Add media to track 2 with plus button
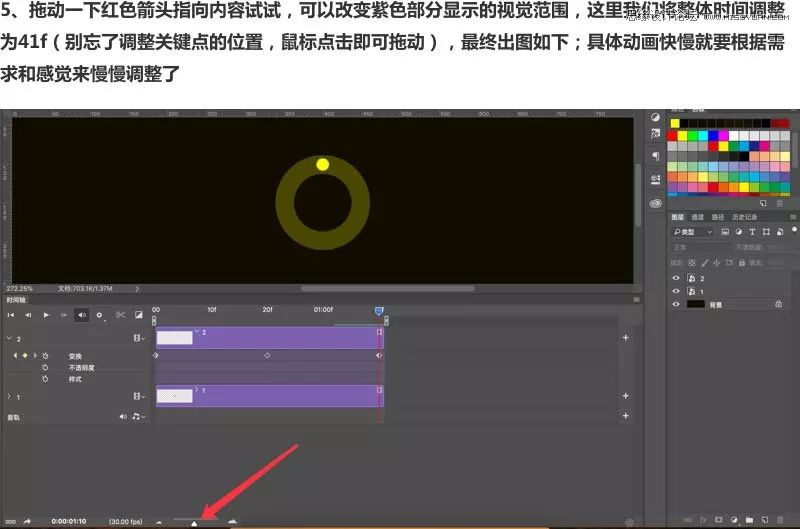 click(x=626, y=338)
